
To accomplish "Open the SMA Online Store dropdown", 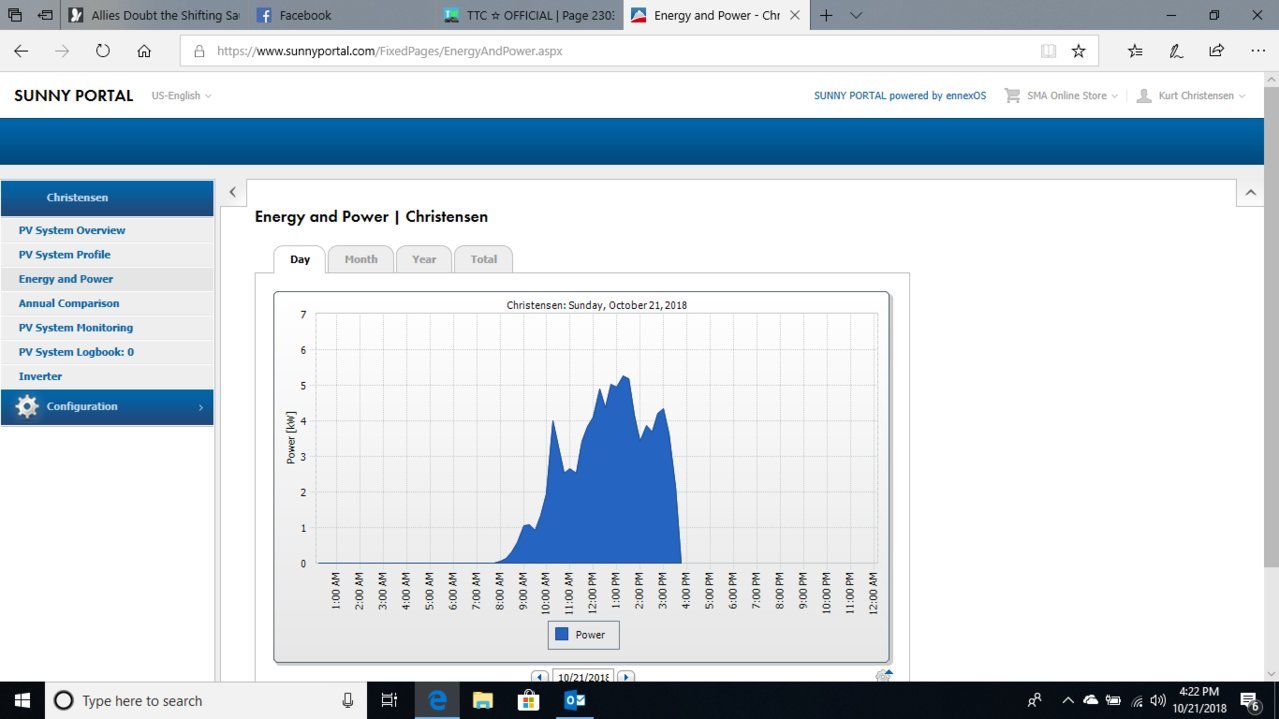I will coord(1061,96).
